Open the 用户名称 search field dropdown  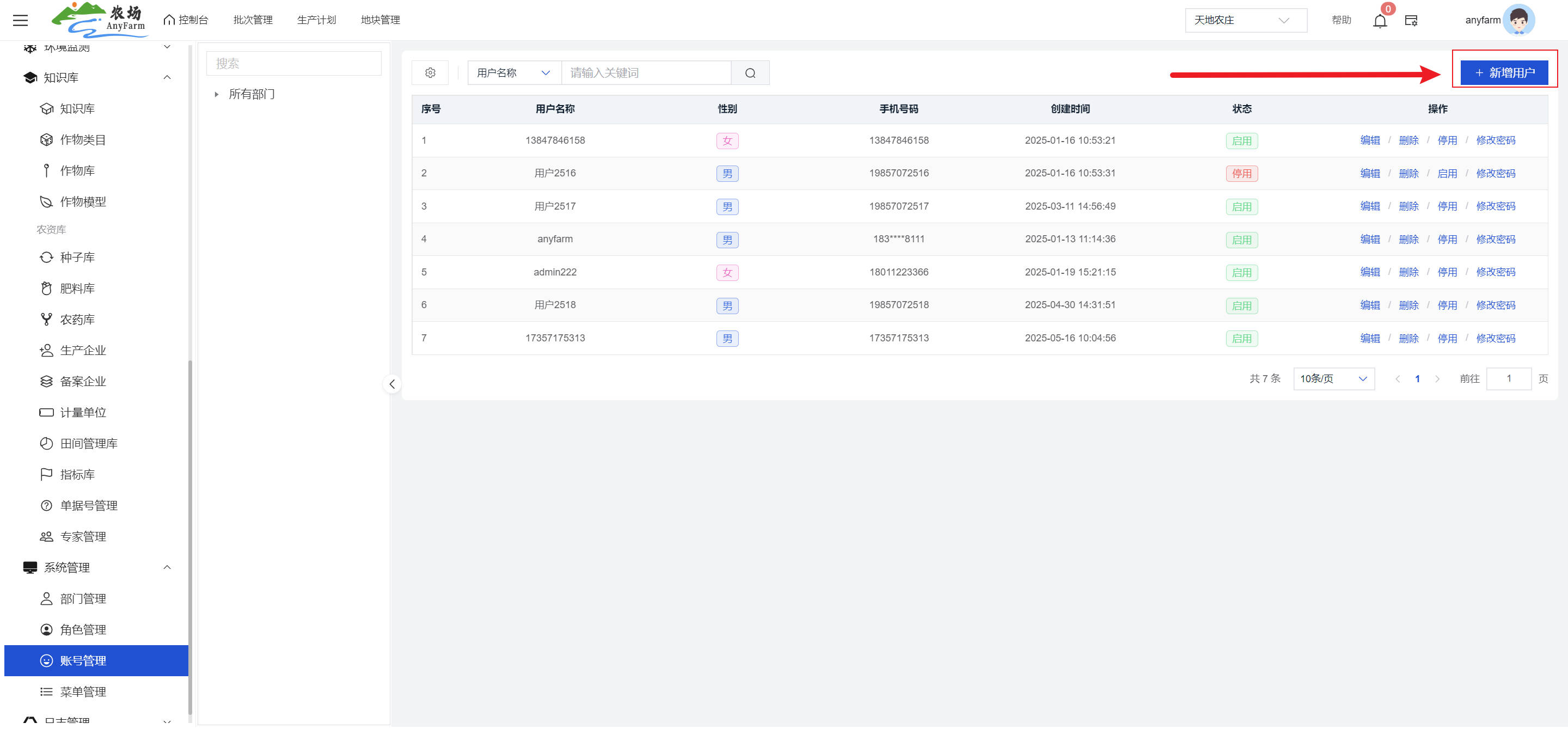[513, 73]
